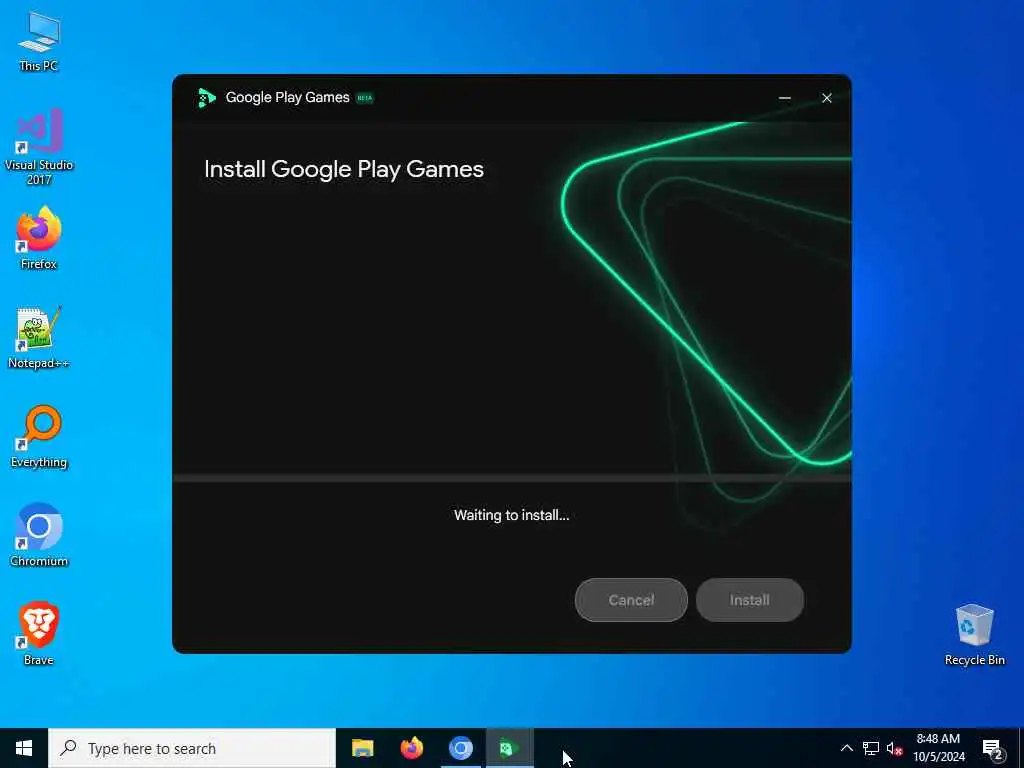1024x768 pixels.
Task: Open Firefox from the taskbar
Action: (x=411, y=748)
